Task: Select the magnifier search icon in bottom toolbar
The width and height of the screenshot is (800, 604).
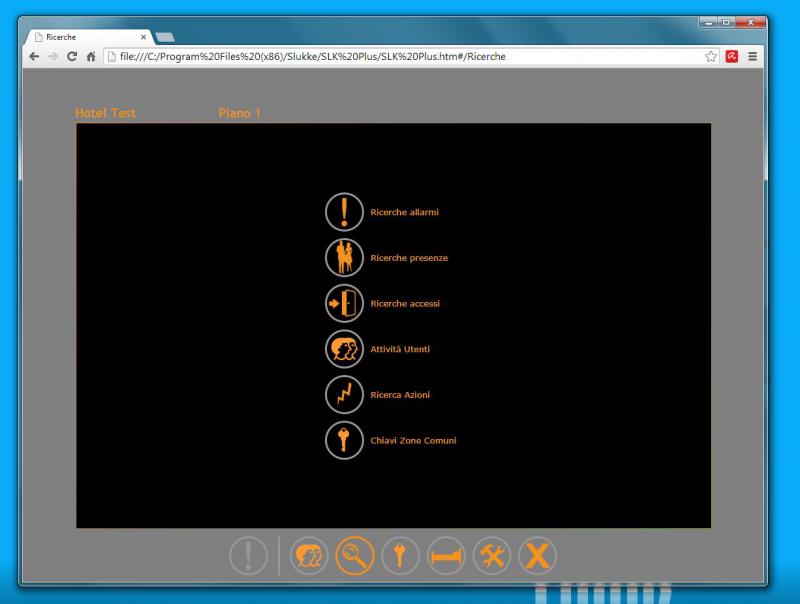Action: point(355,556)
